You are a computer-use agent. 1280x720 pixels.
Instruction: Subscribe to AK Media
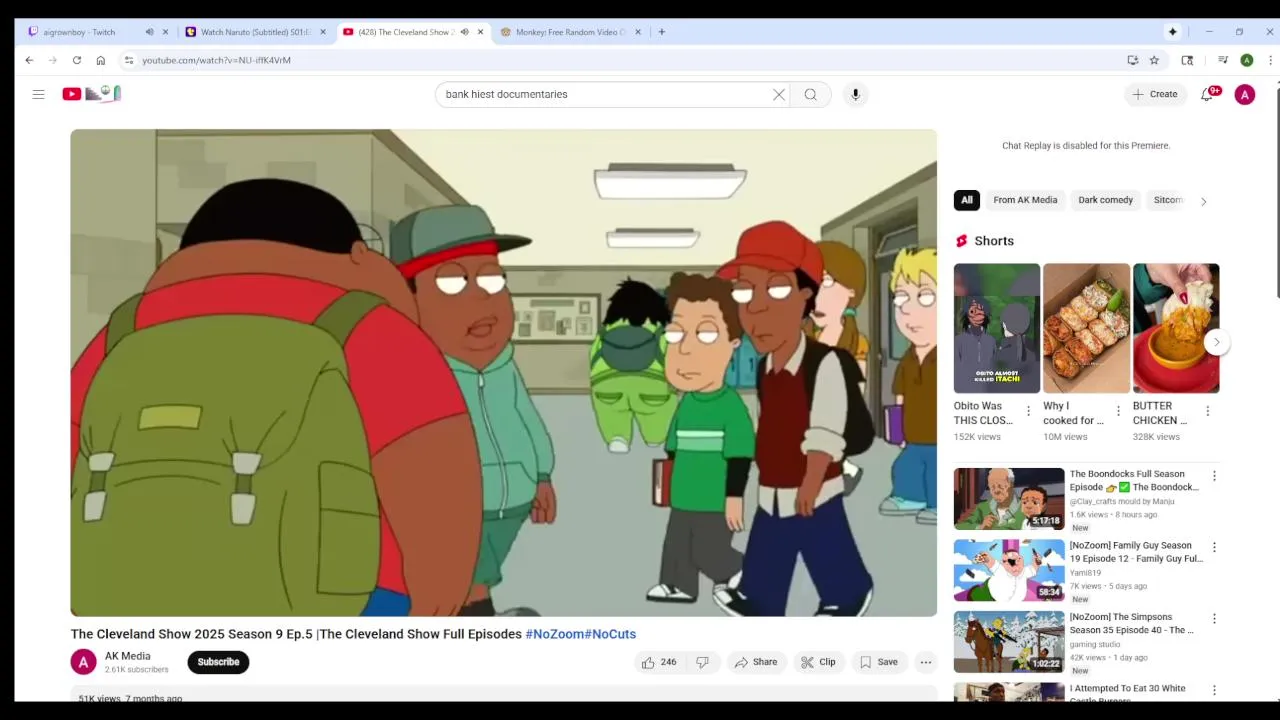tap(218, 662)
